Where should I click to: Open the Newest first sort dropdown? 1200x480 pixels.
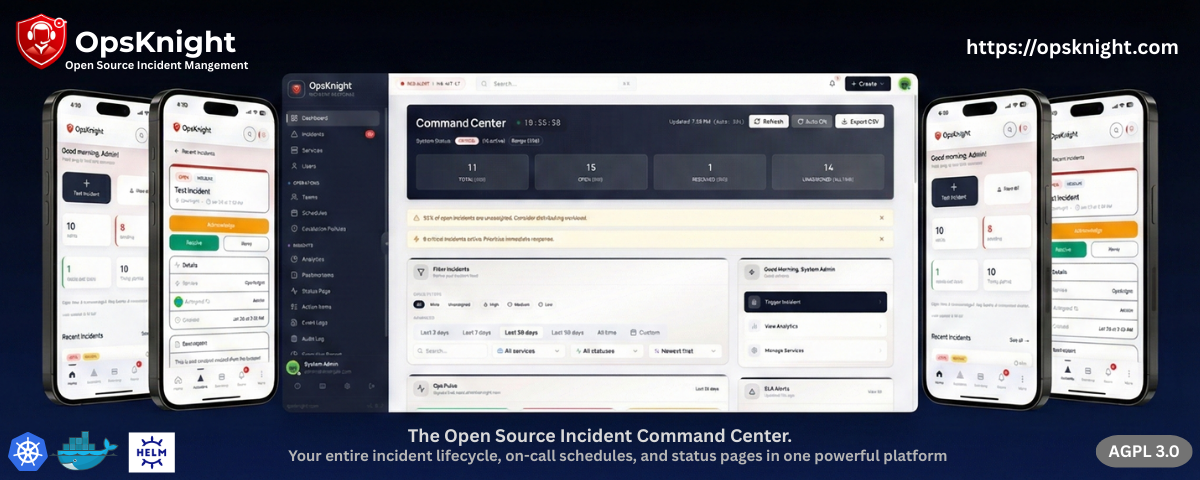(x=684, y=351)
